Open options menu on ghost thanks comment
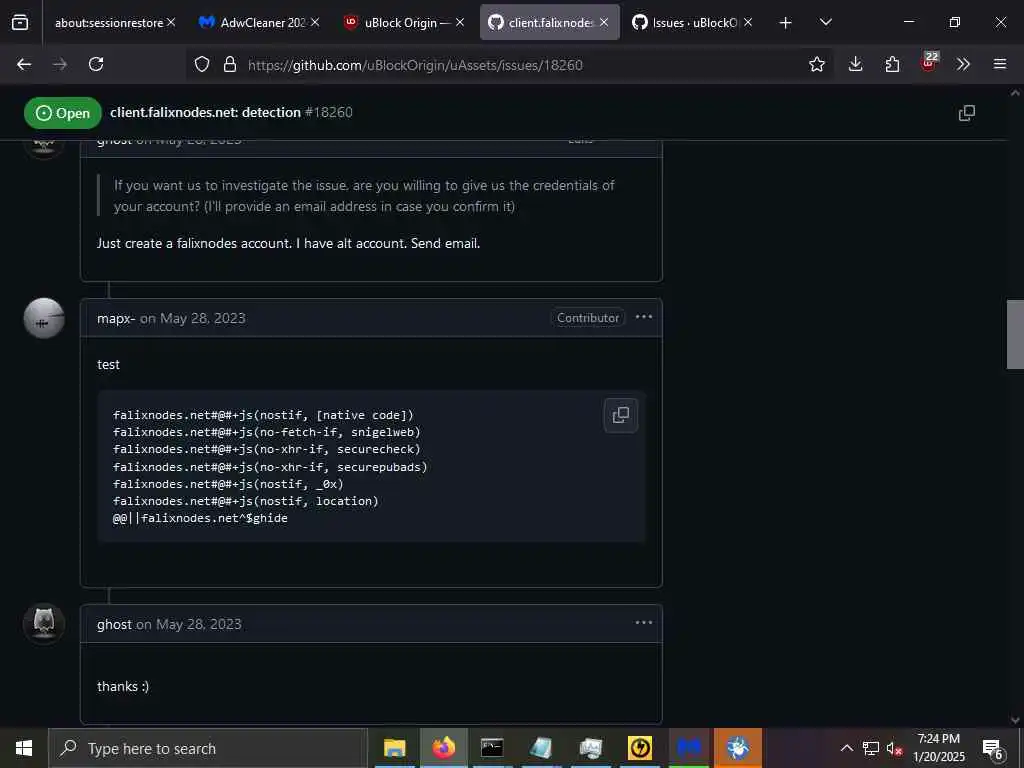The width and height of the screenshot is (1024, 768). tap(644, 622)
